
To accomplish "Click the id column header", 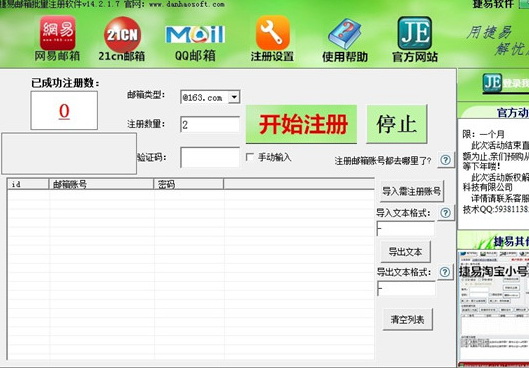I will tap(28, 184).
